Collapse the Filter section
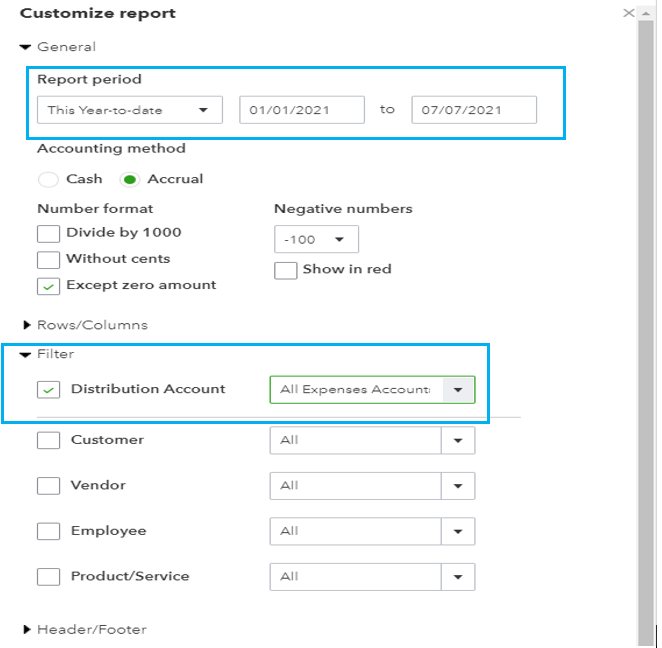The image size is (662, 648). (26, 354)
